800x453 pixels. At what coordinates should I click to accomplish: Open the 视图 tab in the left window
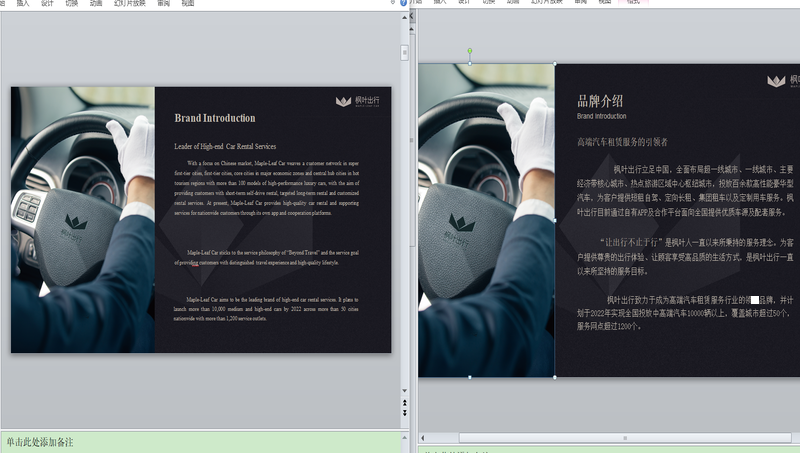[188, 3]
